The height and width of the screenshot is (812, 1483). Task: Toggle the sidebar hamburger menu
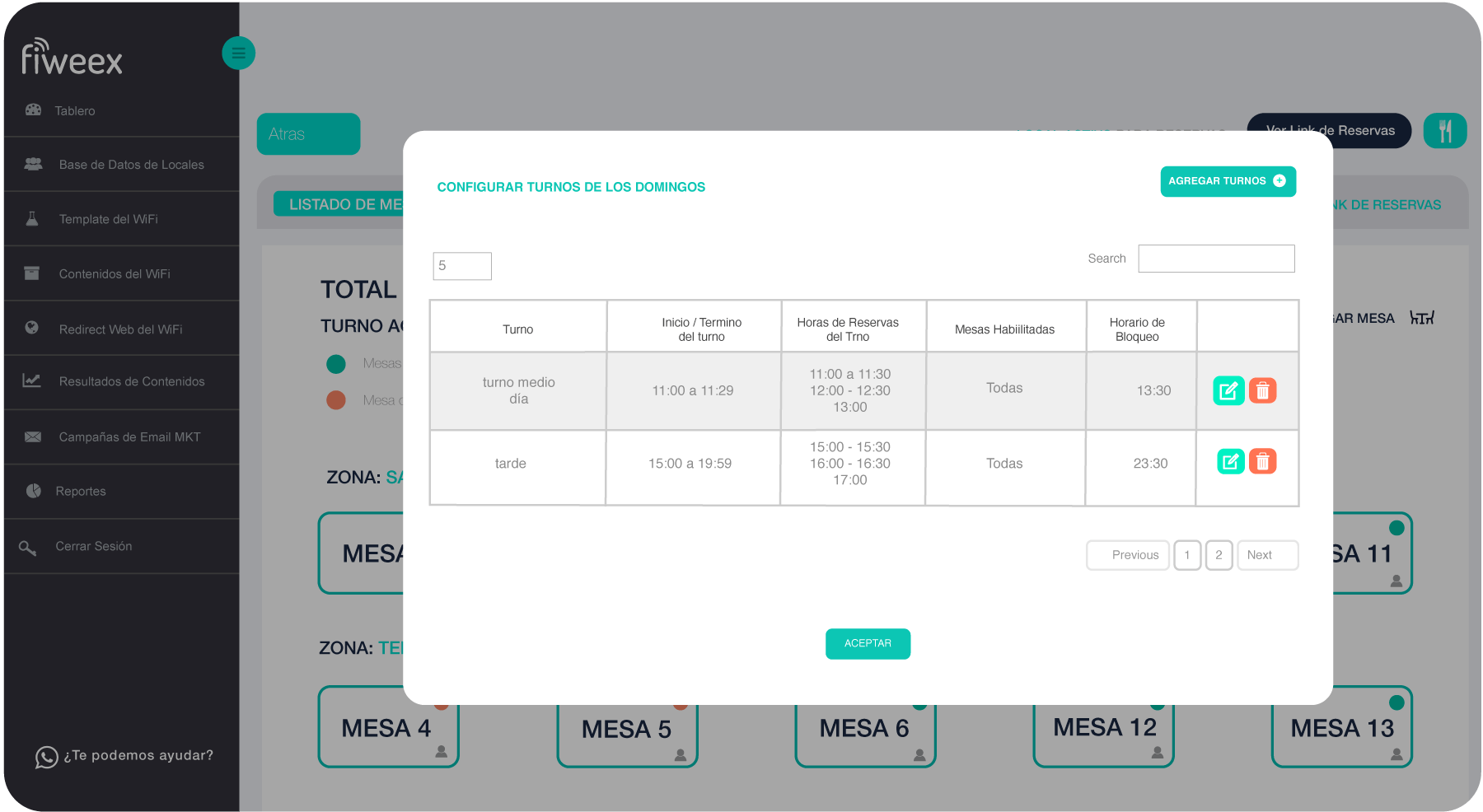pyautogui.click(x=238, y=54)
